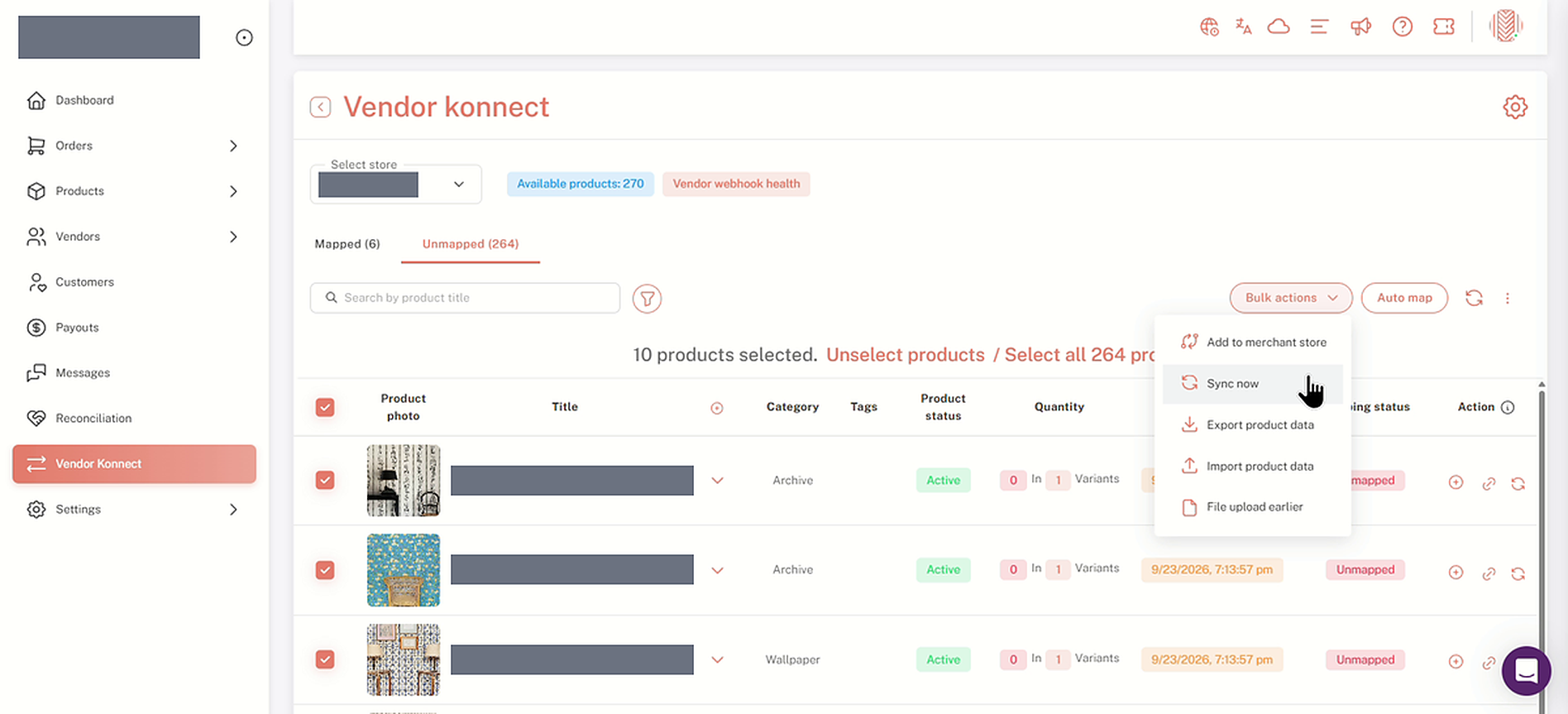Click the Search by product title field
The width and height of the screenshot is (1568, 714).
465,298
